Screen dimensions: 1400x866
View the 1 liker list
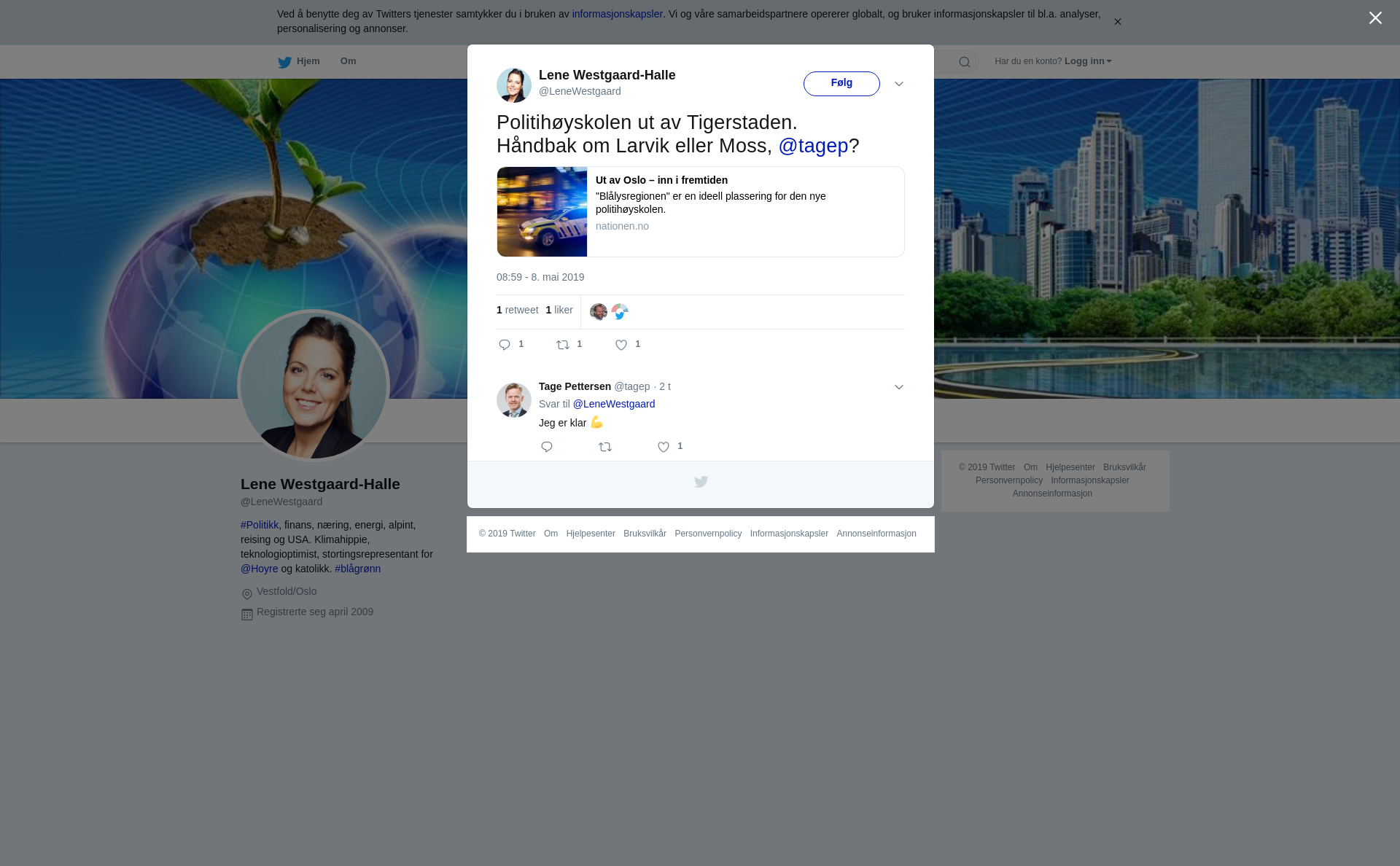(559, 310)
